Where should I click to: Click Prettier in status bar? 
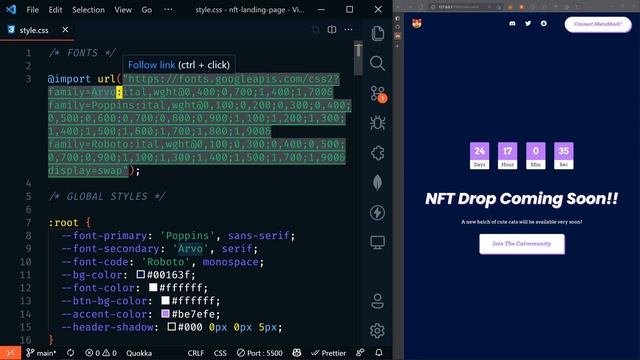pos(328,353)
